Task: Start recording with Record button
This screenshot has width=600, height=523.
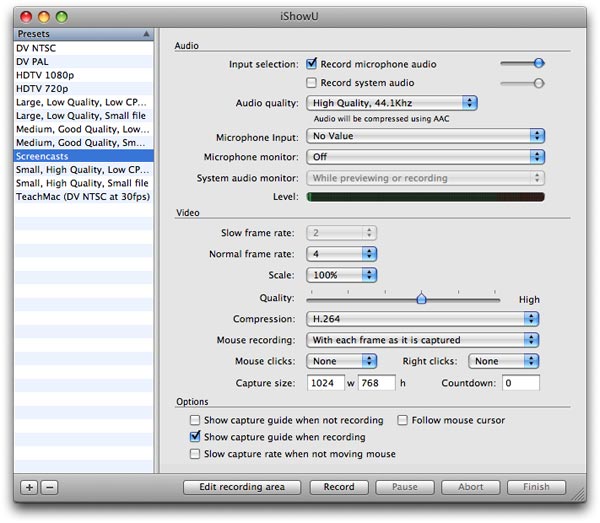Action: click(x=339, y=487)
